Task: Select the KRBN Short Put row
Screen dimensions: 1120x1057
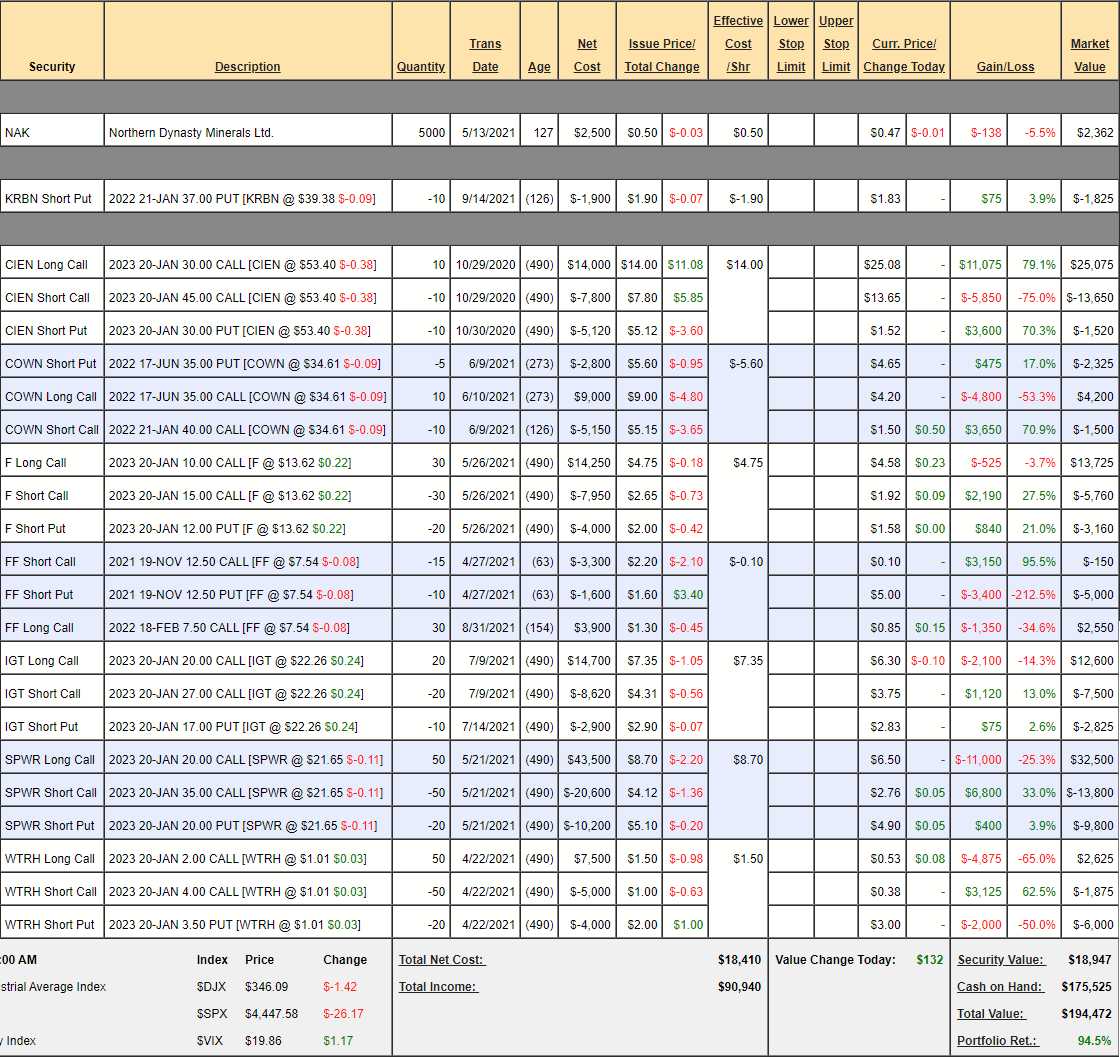Action: click(48, 198)
